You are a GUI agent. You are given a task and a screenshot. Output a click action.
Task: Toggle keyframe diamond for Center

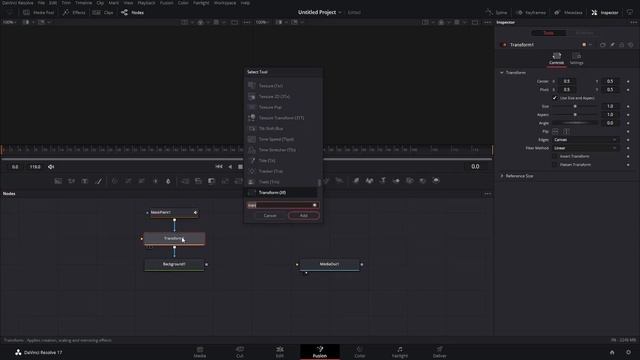(628, 82)
